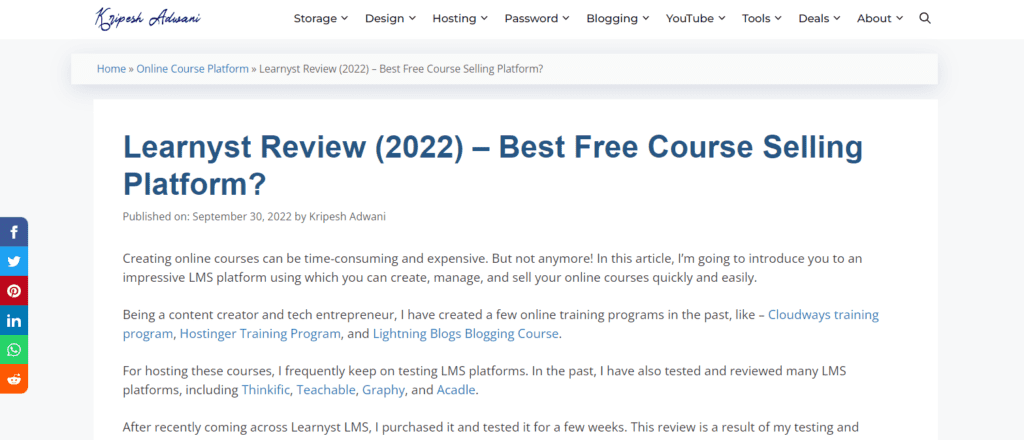This screenshot has width=1024, height=440.
Task: Open search with magnifier icon
Action: point(924,18)
